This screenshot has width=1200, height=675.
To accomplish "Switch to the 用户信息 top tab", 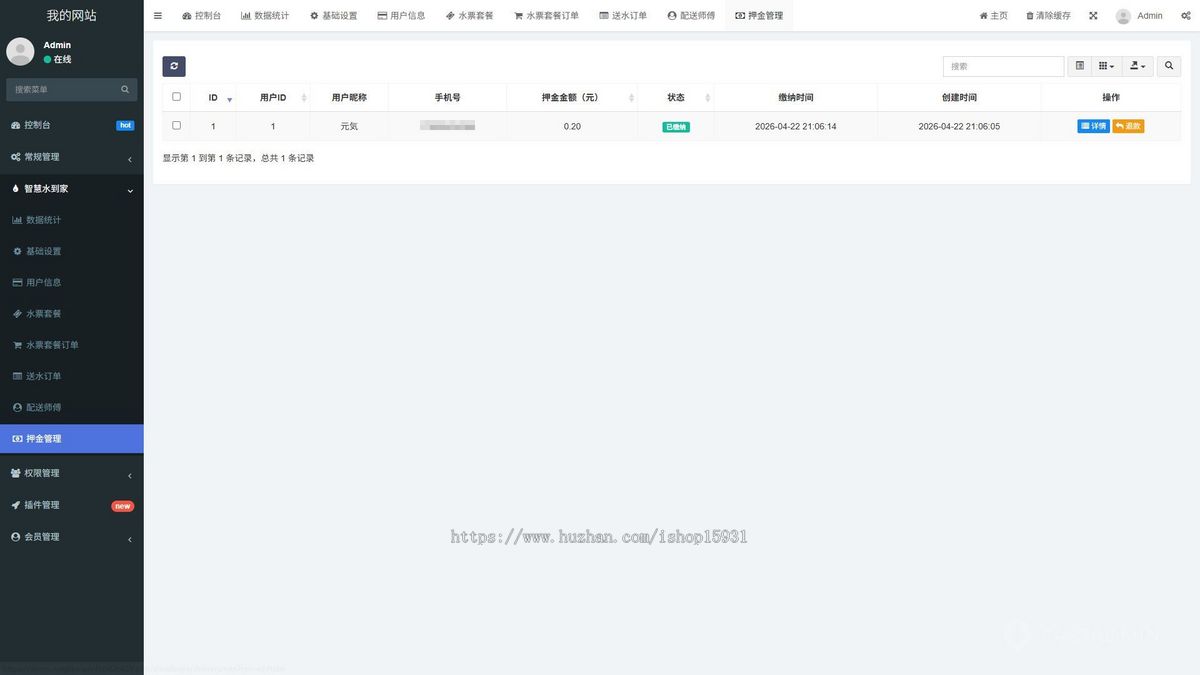I will 402,16.
